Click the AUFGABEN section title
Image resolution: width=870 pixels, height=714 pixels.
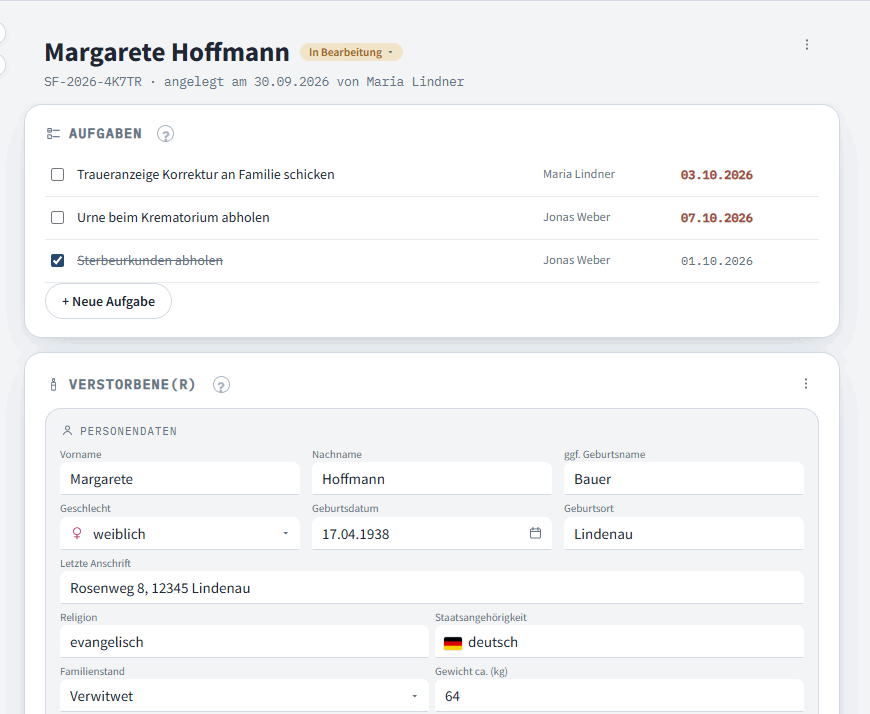pos(105,134)
